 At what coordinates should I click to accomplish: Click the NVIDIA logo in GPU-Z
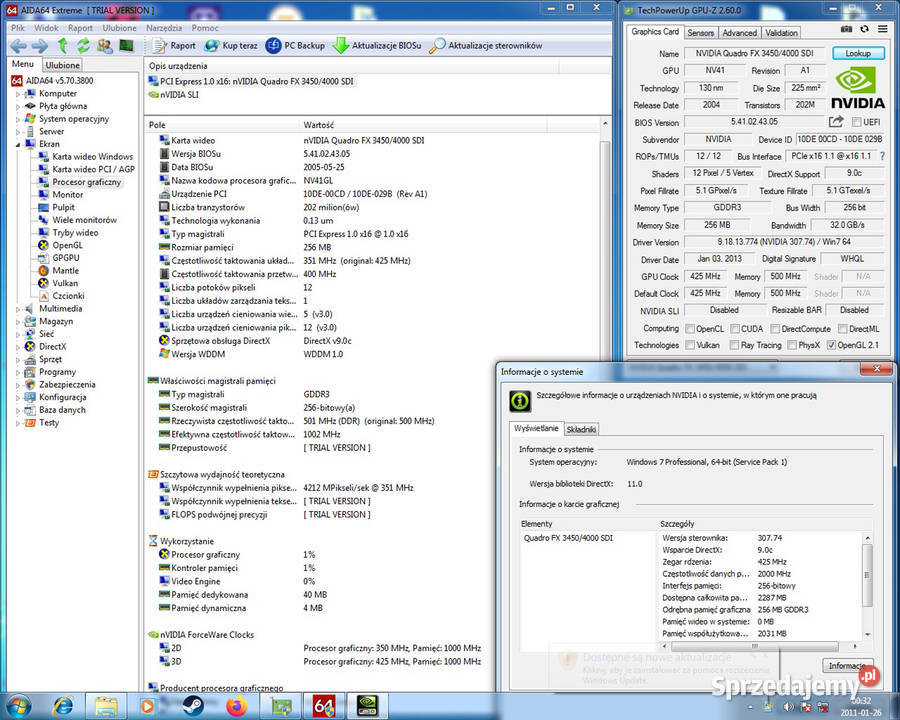click(858, 87)
